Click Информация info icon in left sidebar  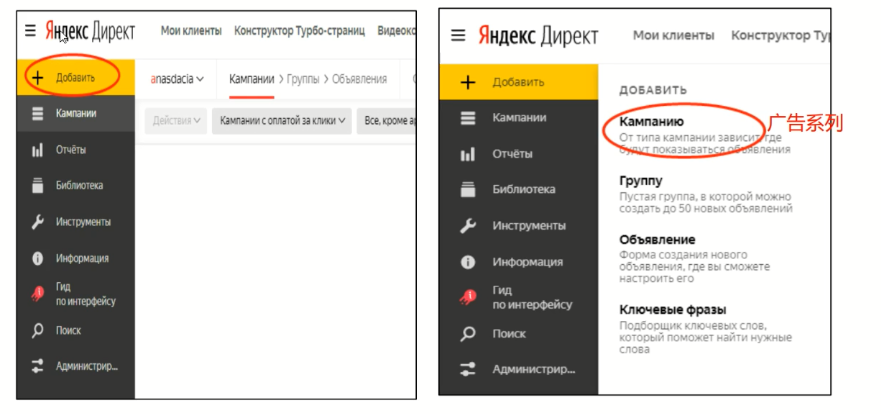point(38,258)
